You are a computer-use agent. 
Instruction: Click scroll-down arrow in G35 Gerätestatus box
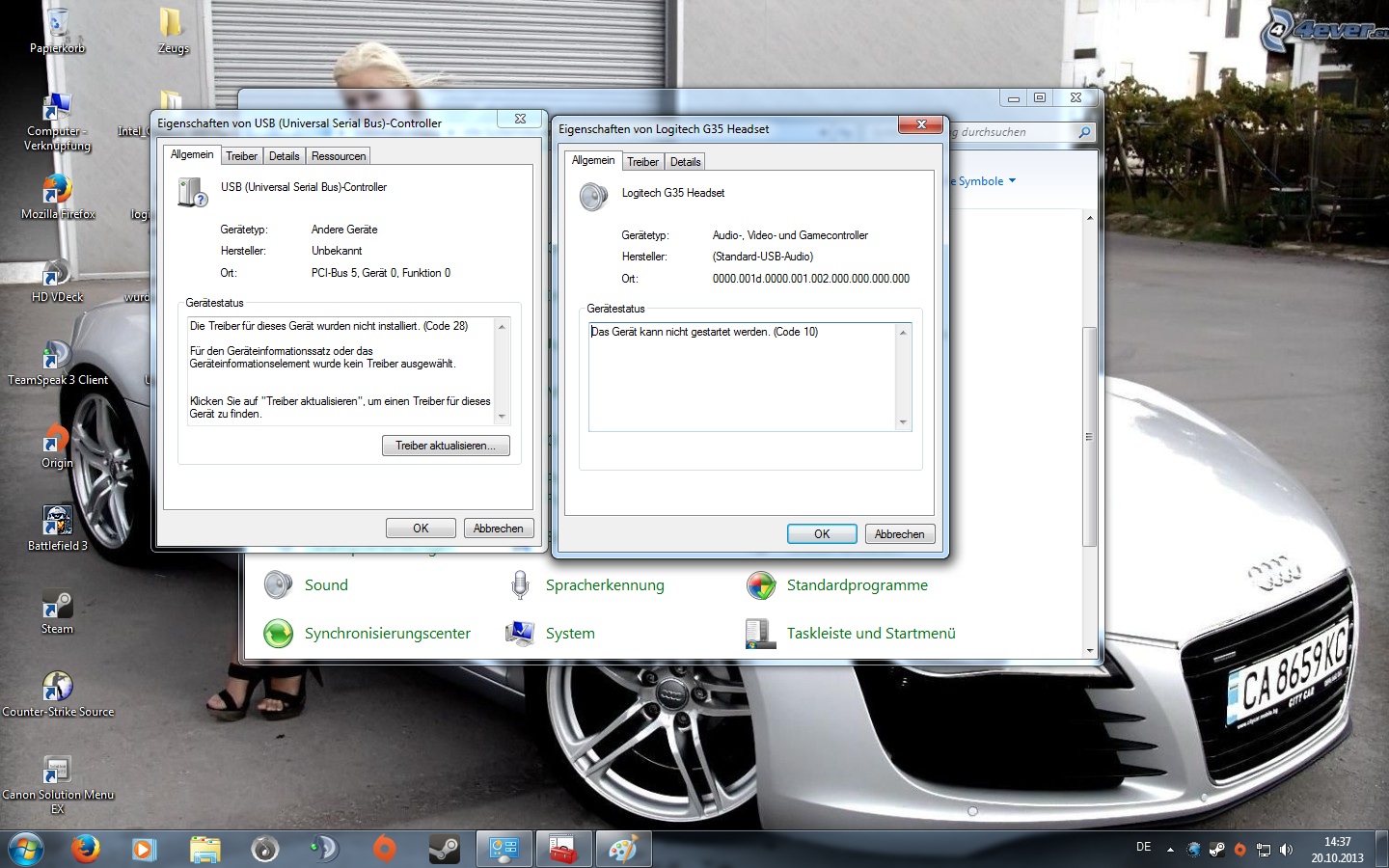click(903, 422)
